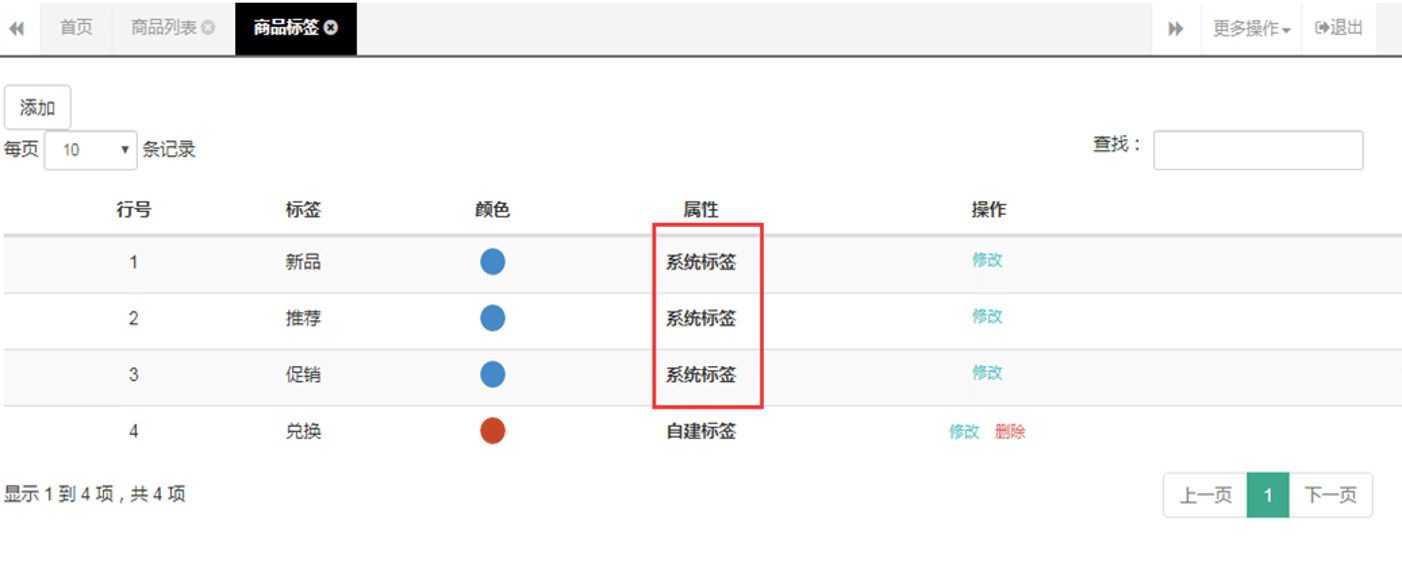The height and width of the screenshot is (562, 1402).
Task: Click the right double-arrow tab scroll icon
Action: (x=1176, y=29)
